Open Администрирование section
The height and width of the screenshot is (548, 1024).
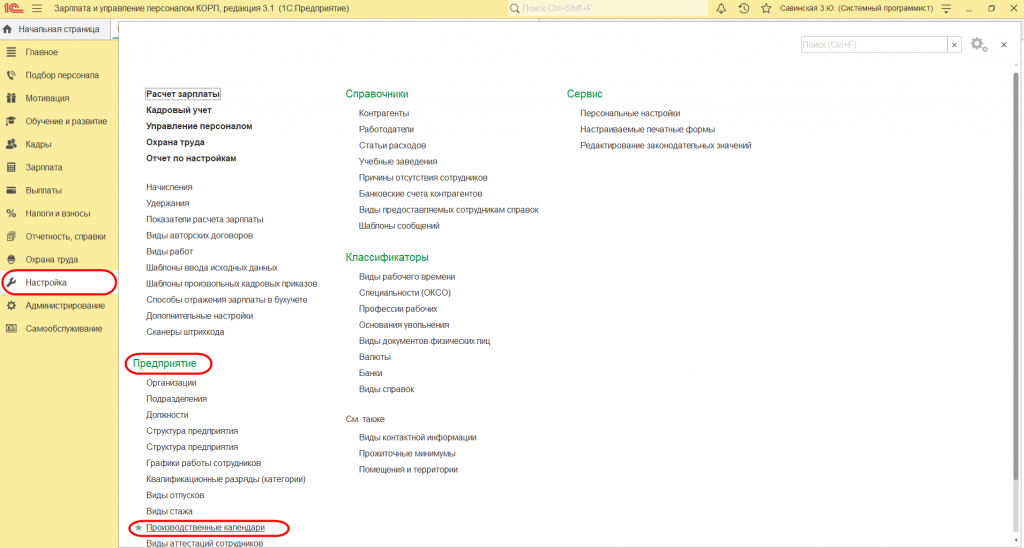coord(65,305)
